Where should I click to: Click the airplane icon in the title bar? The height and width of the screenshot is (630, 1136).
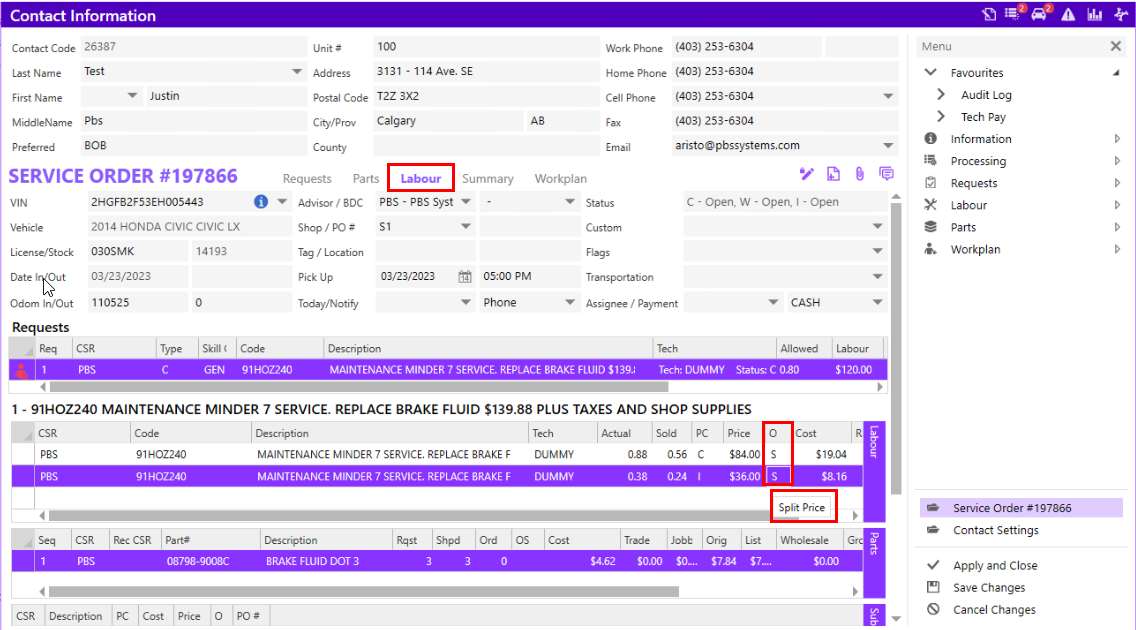click(1122, 14)
